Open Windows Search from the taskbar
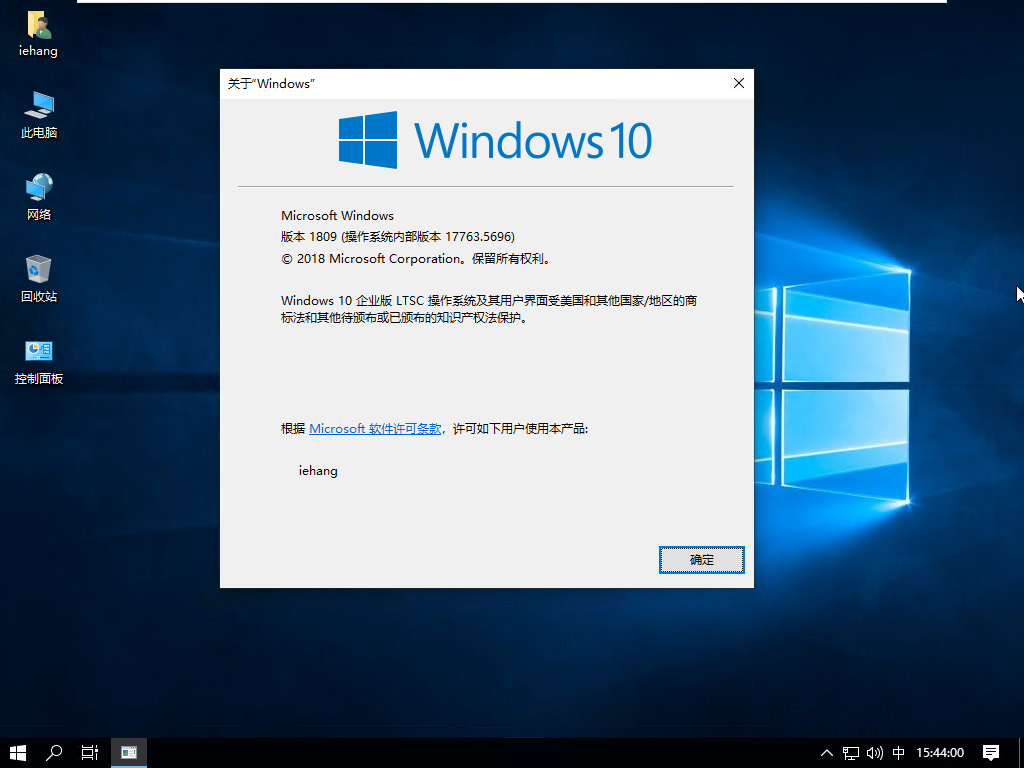 point(54,753)
